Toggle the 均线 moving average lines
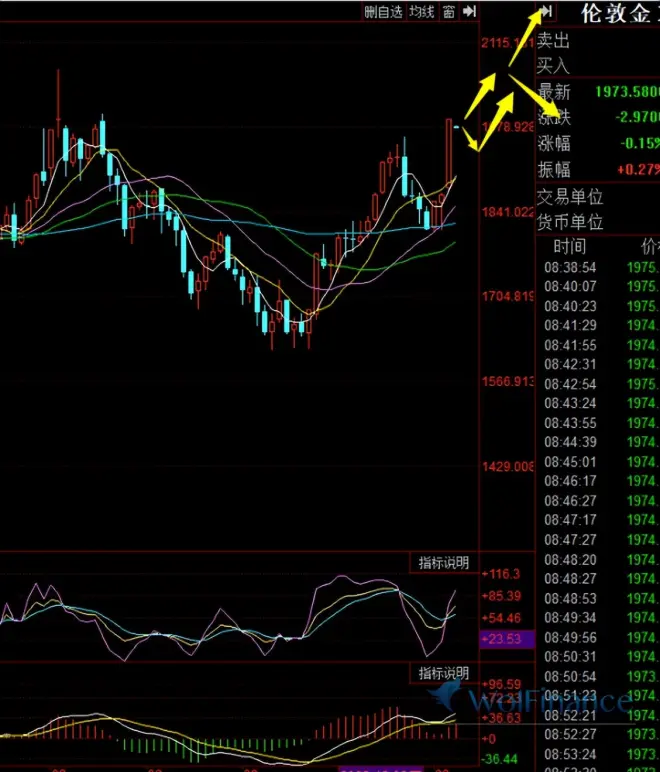Viewport: 660px width, 772px height. tap(422, 11)
